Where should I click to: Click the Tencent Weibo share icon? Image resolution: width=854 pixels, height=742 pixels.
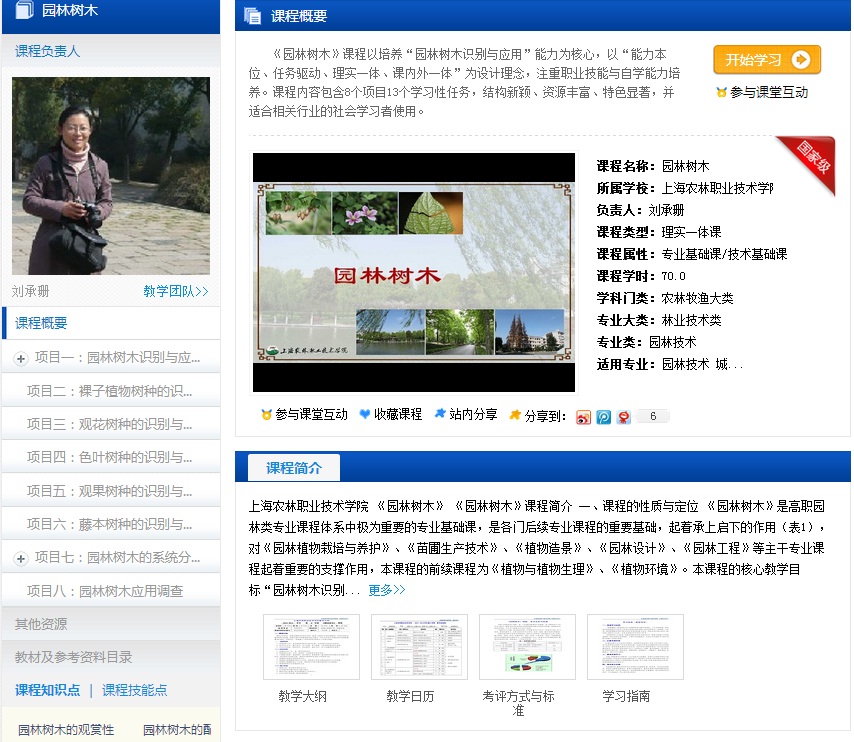pyautogui.click(x=604, y=417)
